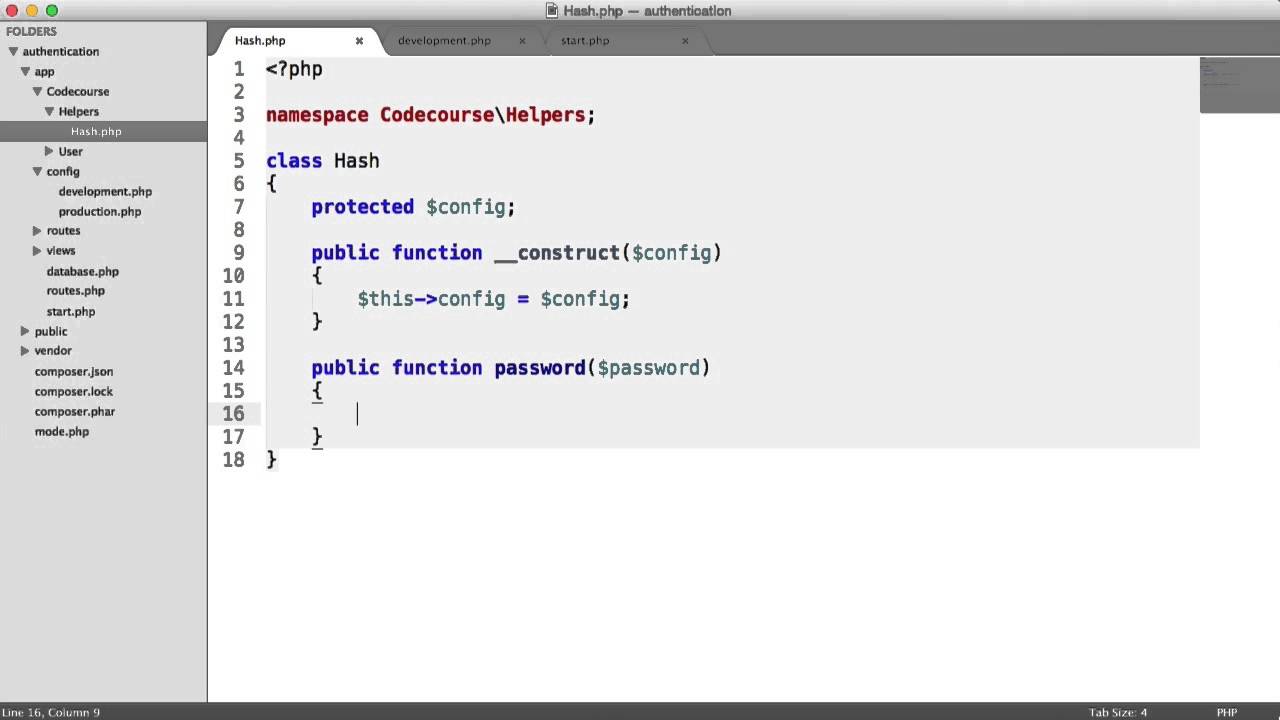
Task: Select Hash.php in the sidebar
Action: (x=96, y=131)
